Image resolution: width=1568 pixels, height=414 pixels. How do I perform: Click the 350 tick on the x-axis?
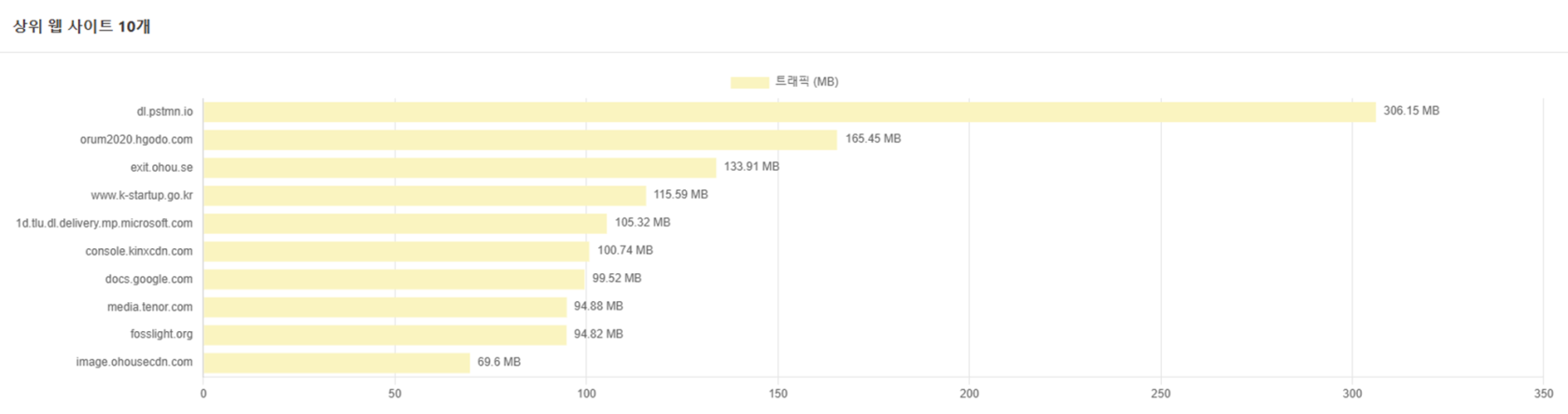click(1544, 393)
